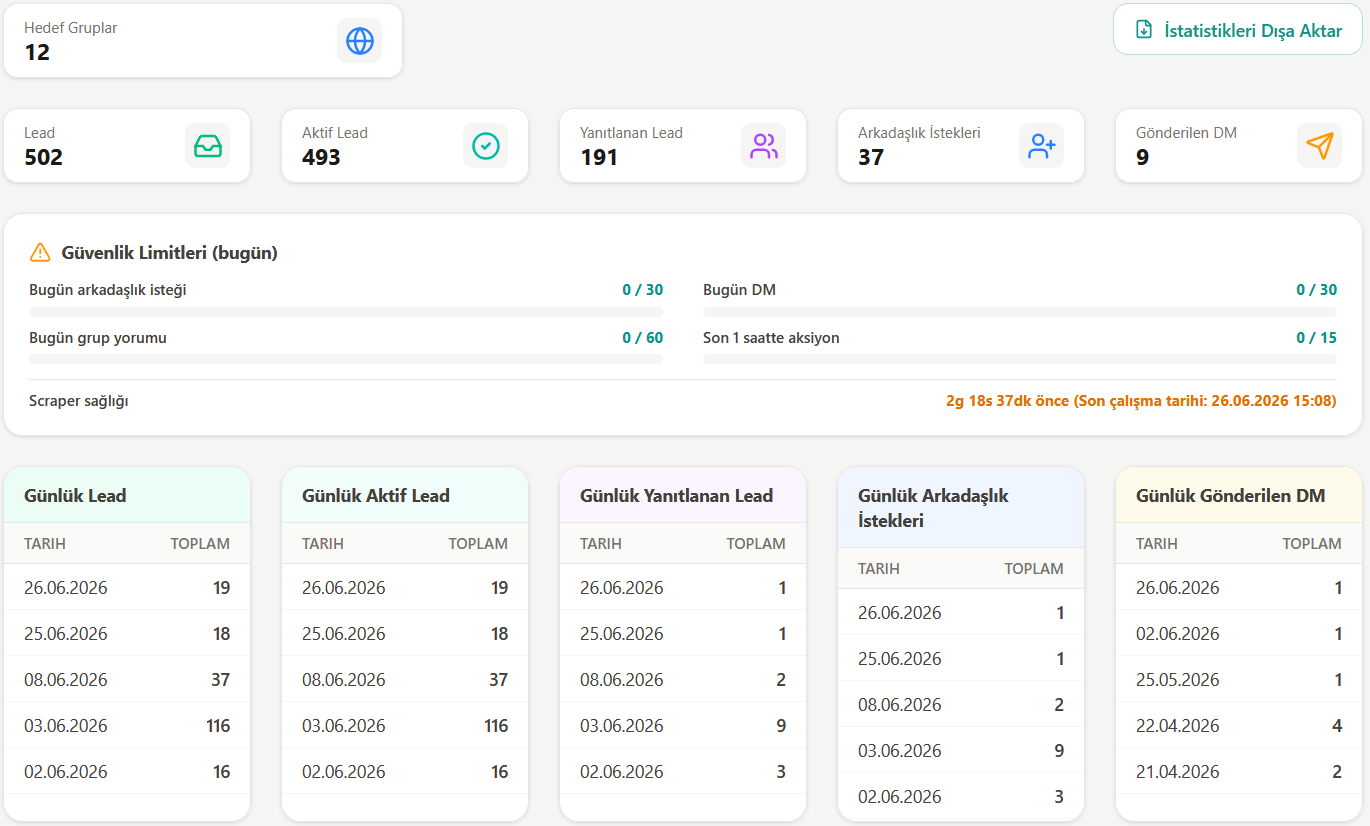Select the 03.06.2026 row in Günlük Lead

pos(127,726)
